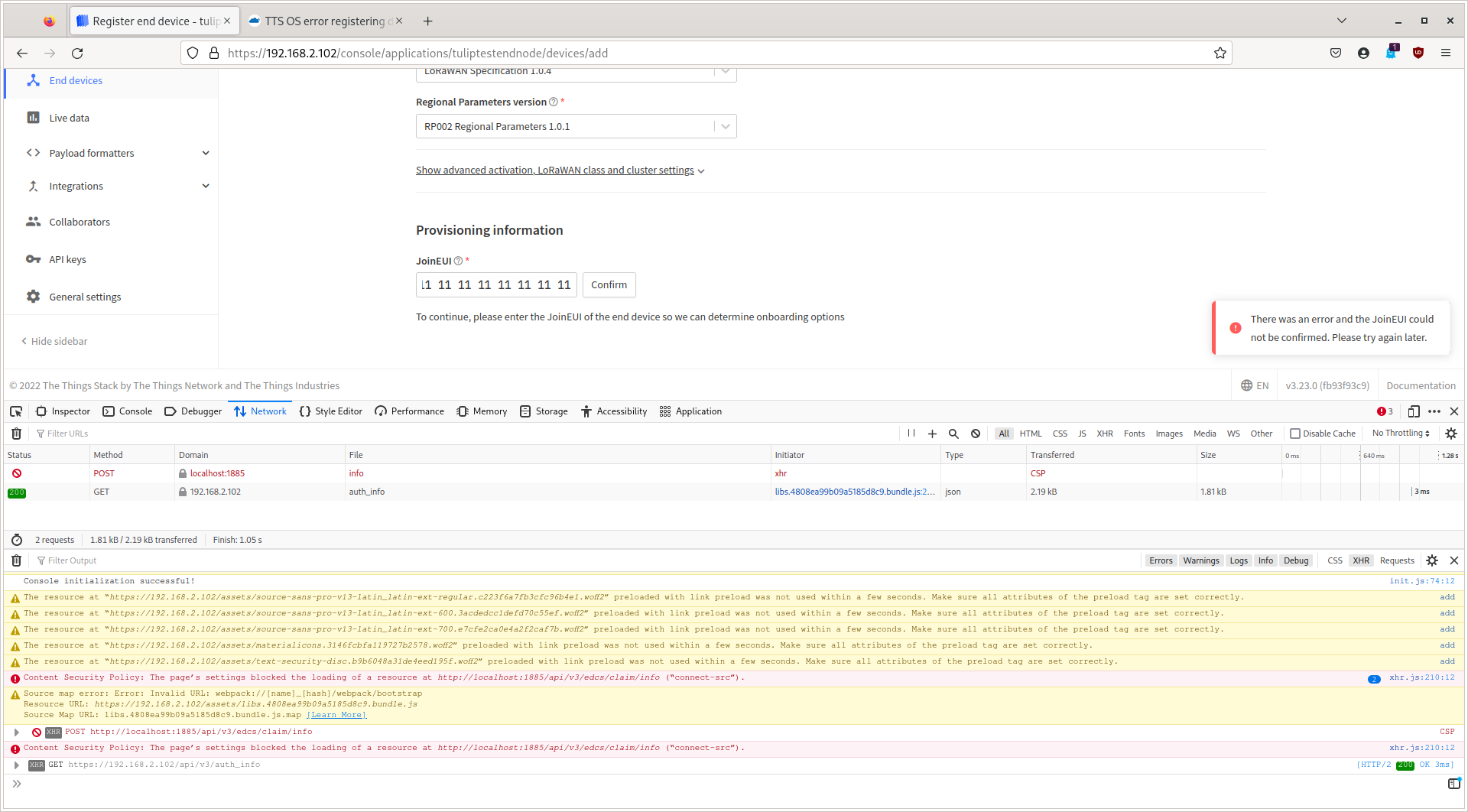This screenshot has height=812, width=1468.
Task: Close the split console with X icon
Action: pos(1454,560)
